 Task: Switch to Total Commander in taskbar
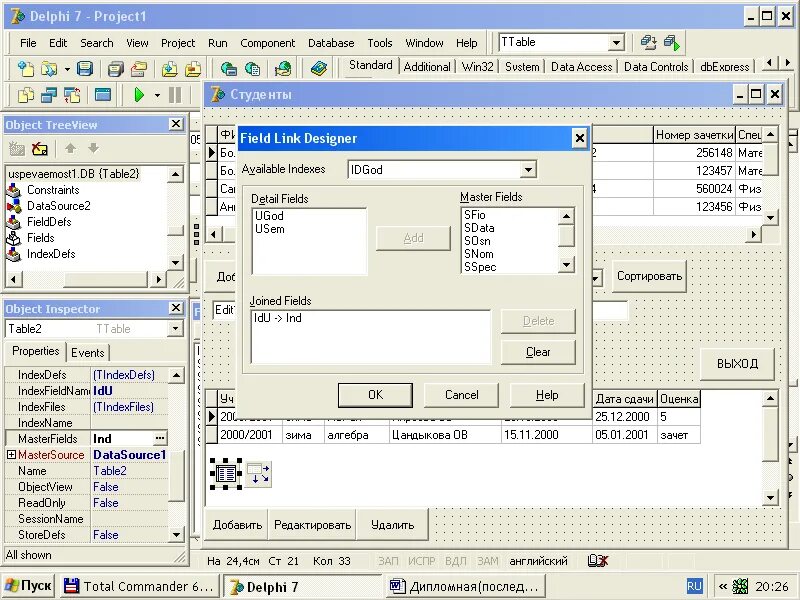point(139,587)
